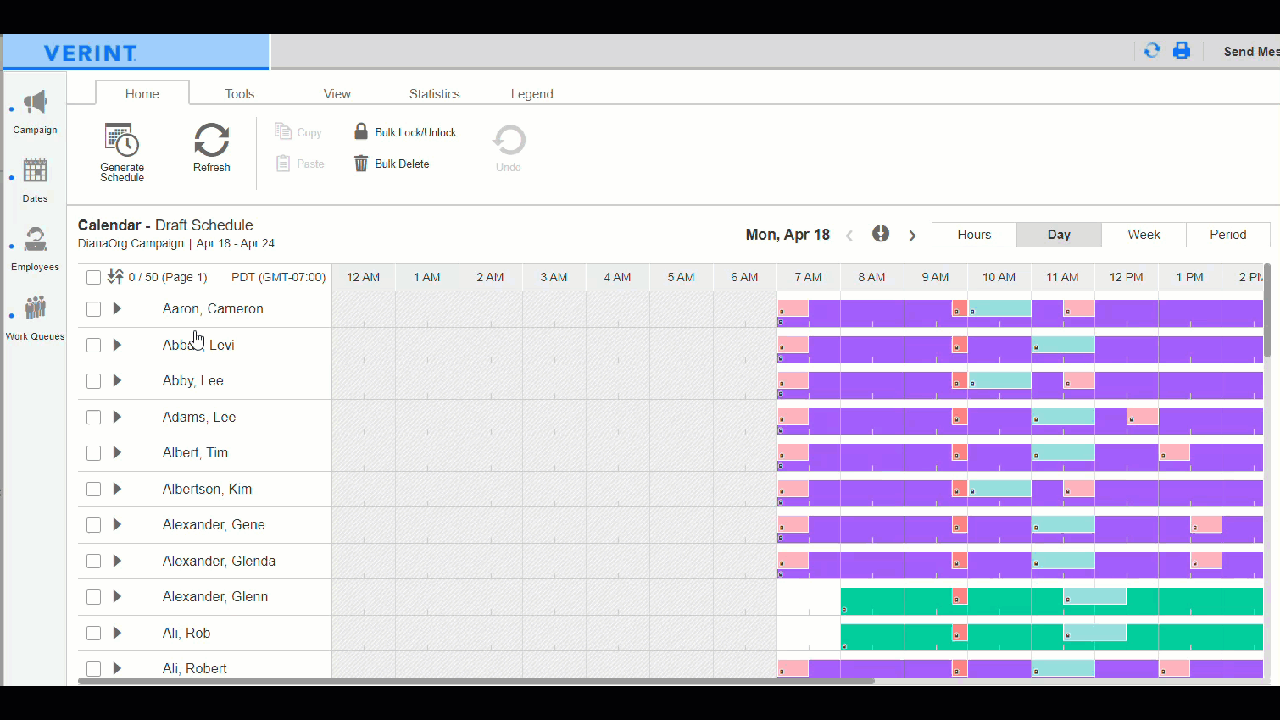Screen dimensions: 1280x720
Task: Open the Legend tab
Action: click(x=532, y=93)
